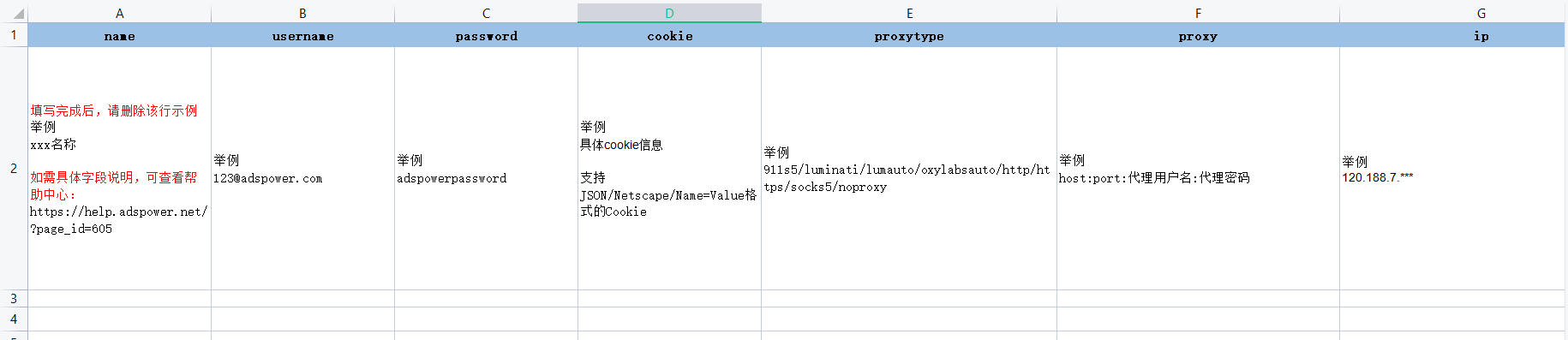Select row 3 header

click(14, 299)
